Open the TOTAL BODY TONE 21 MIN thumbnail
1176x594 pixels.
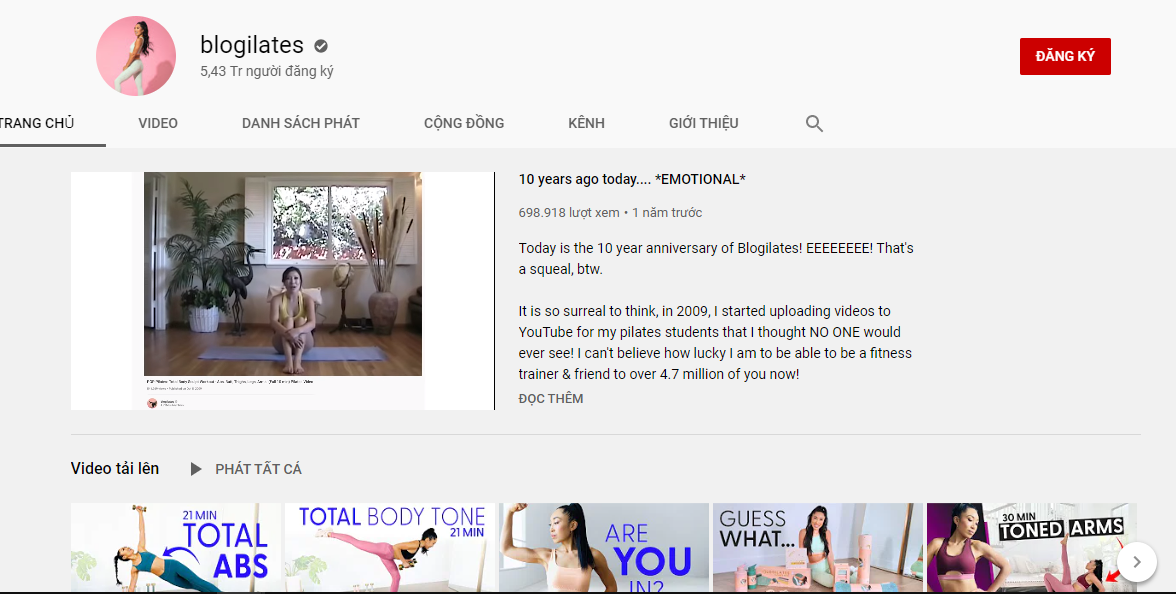[x=390, y=548]
